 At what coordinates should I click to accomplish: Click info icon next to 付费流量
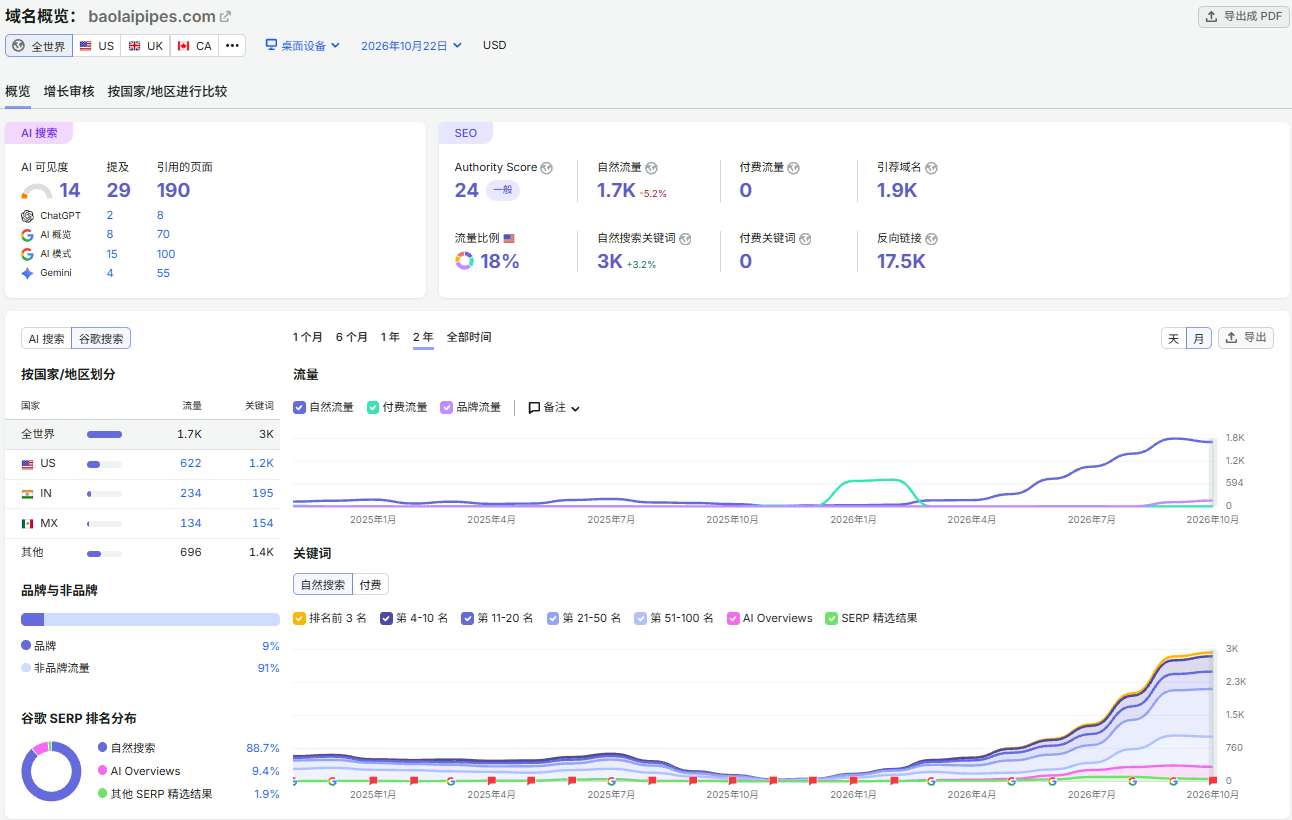[x=793, y=168]
